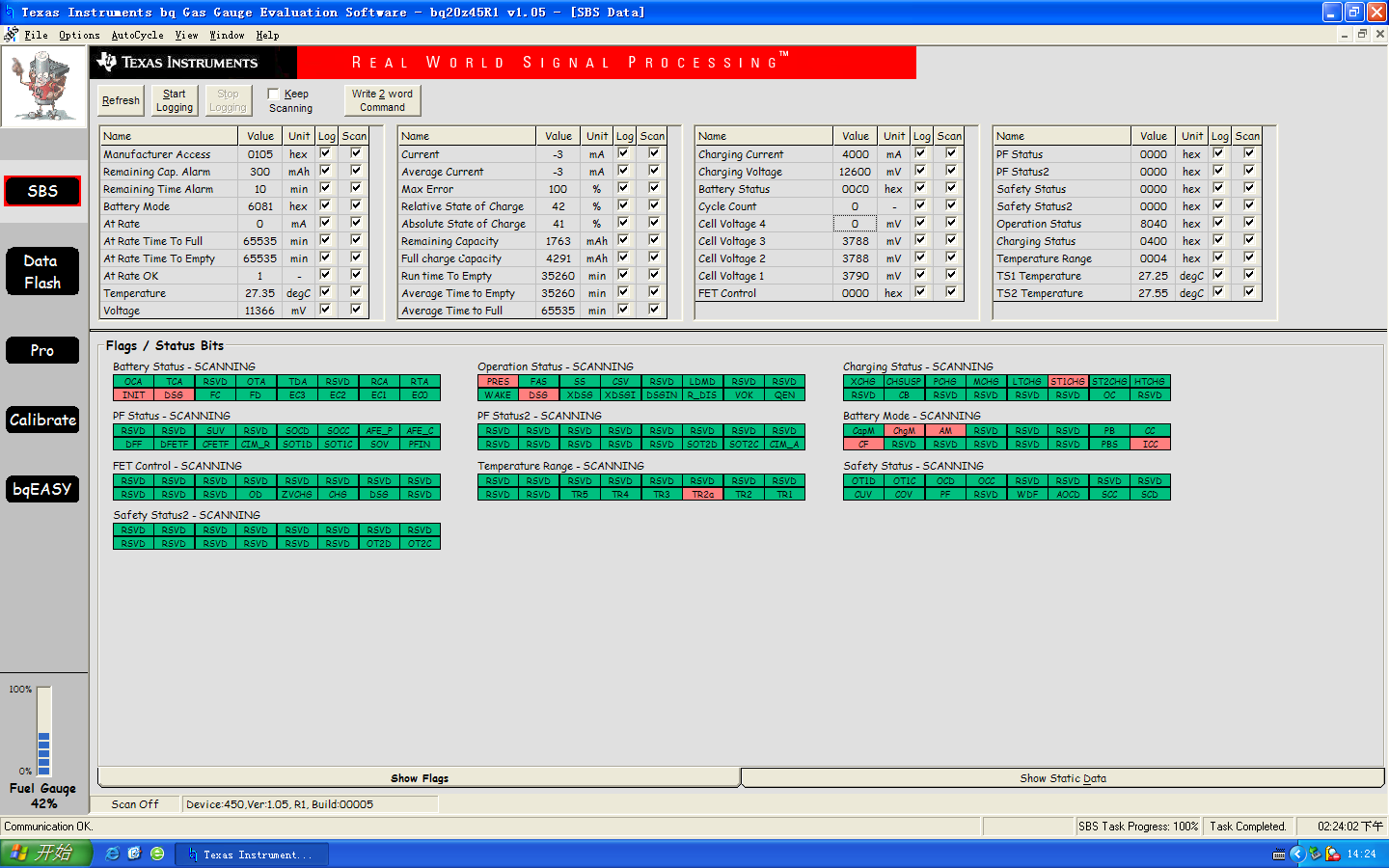Click the Show Flags button
1389x868 pixels.
pyautogui.click(x=420, y=778)
